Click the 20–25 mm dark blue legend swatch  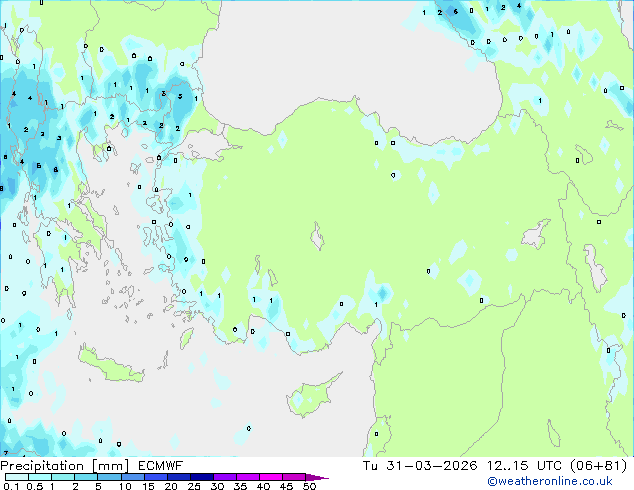pos(178,477)
